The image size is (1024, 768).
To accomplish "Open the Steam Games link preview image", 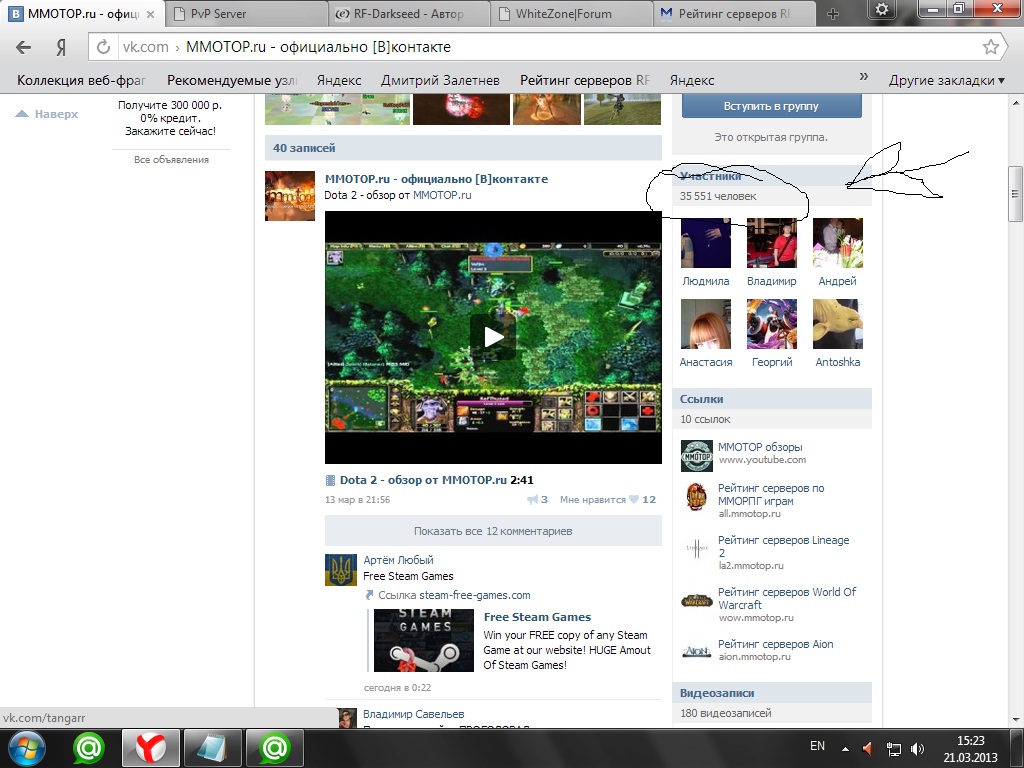I will 424,641.
